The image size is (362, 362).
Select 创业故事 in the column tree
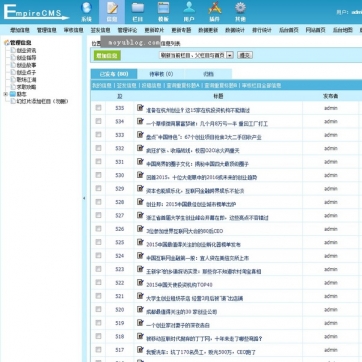pos(26,65)
